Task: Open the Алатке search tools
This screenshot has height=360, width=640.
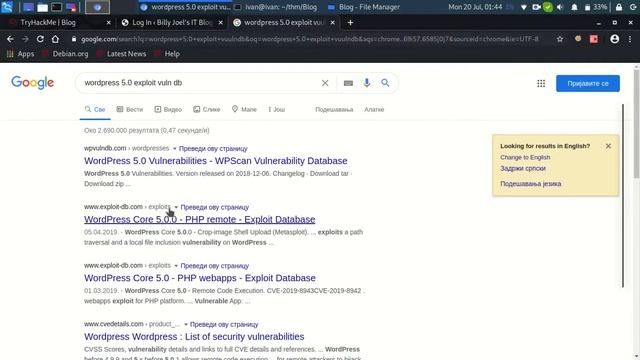Action: point(374,109)
